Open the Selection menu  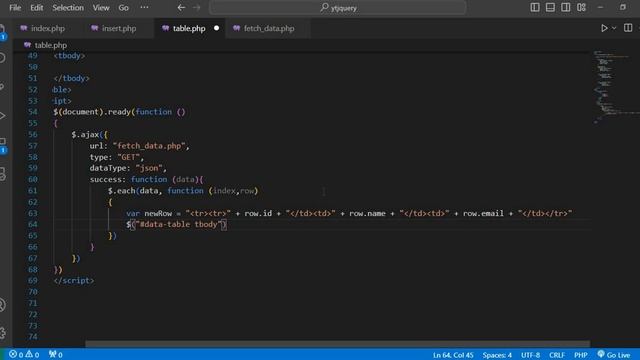coord(68,8)
